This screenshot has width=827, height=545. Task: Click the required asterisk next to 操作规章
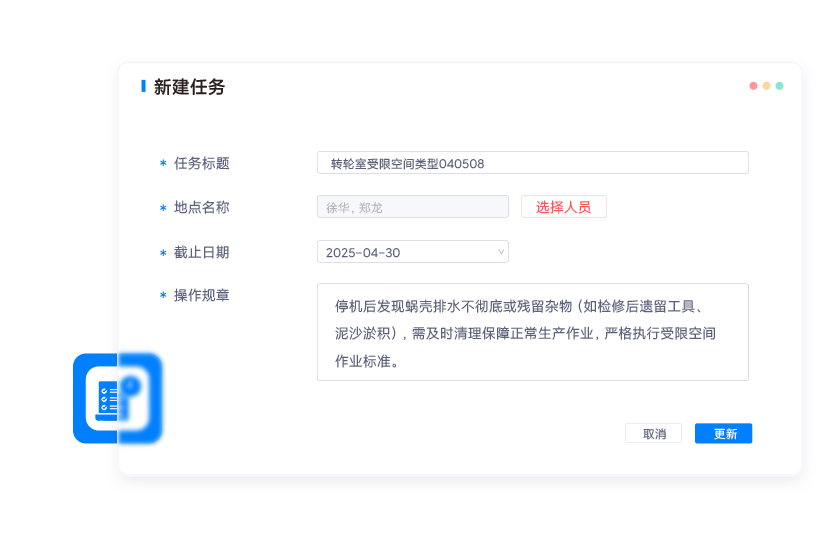click(163, 296)
